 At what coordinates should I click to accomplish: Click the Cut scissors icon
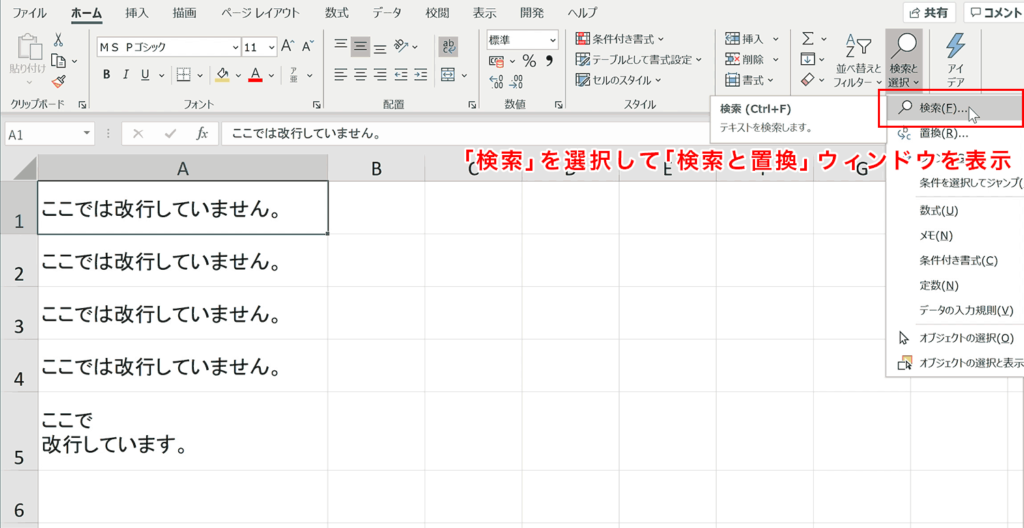58,40
